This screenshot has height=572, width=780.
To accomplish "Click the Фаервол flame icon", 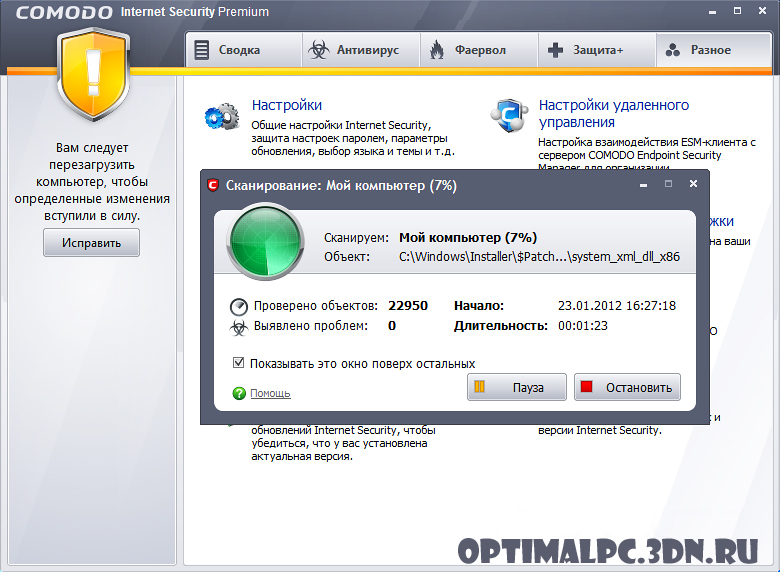I will tap(437, 50).
